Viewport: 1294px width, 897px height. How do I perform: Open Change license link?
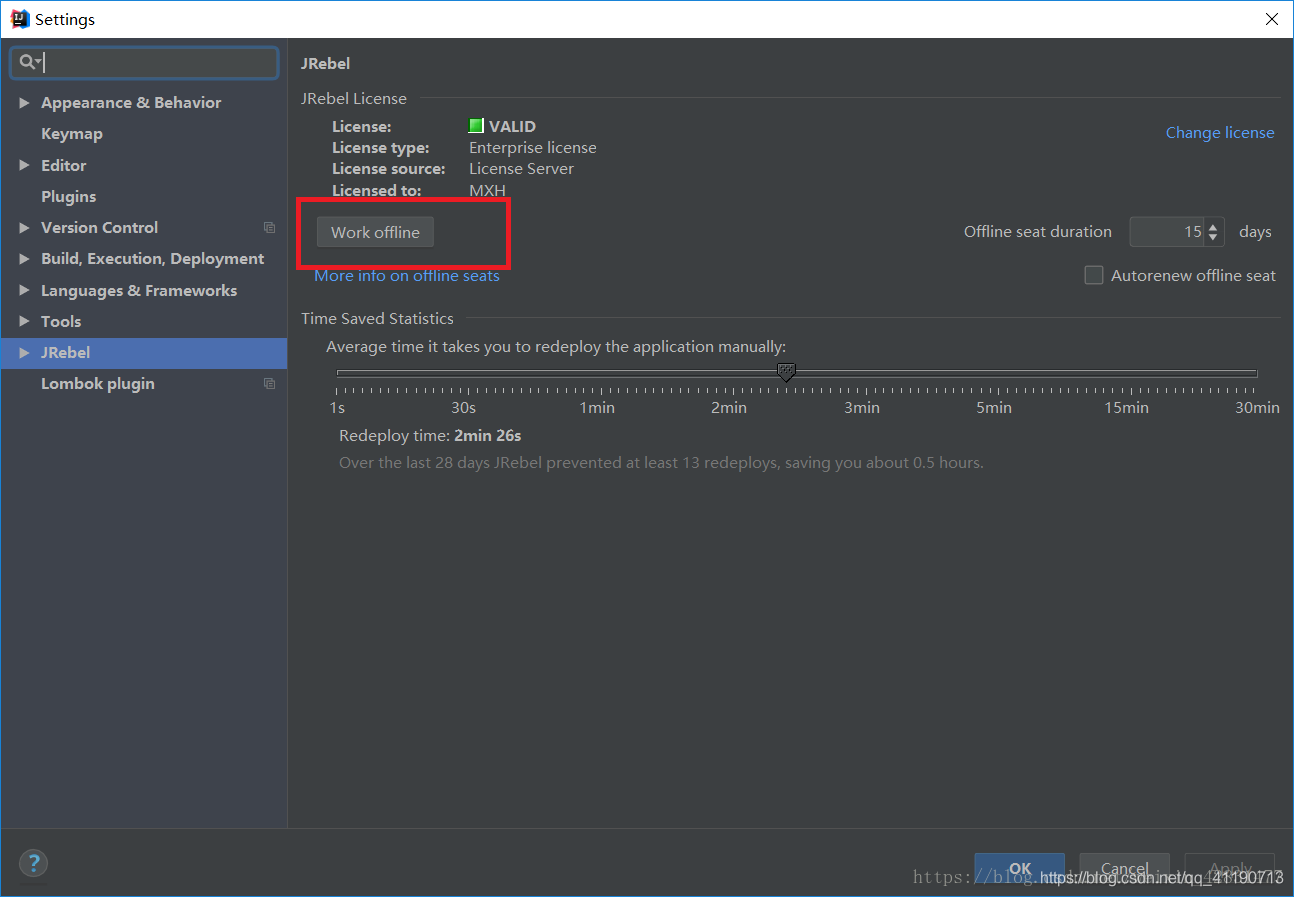point(1220,133)
